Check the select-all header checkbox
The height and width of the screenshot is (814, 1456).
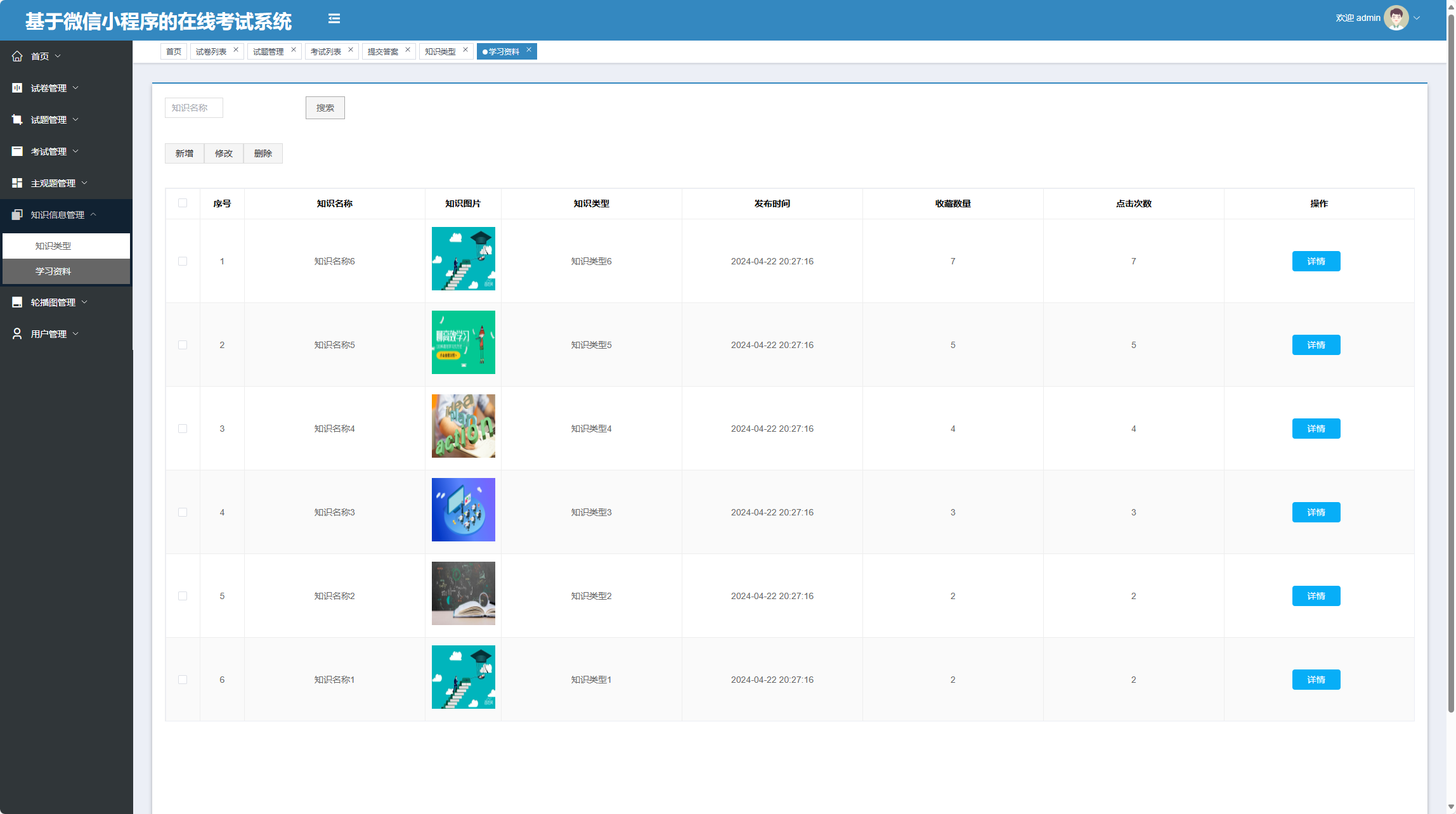pos(183,203)
